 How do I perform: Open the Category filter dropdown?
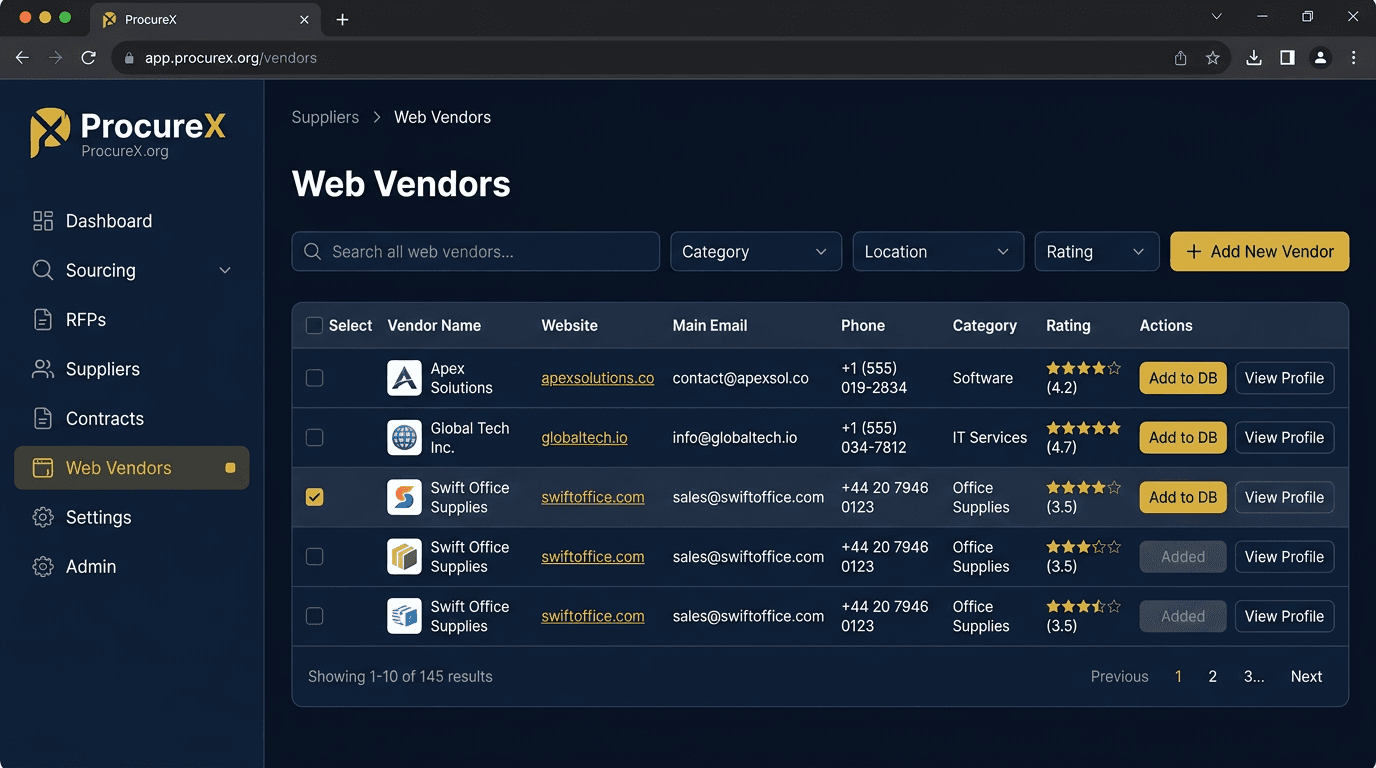click(755, 252)
